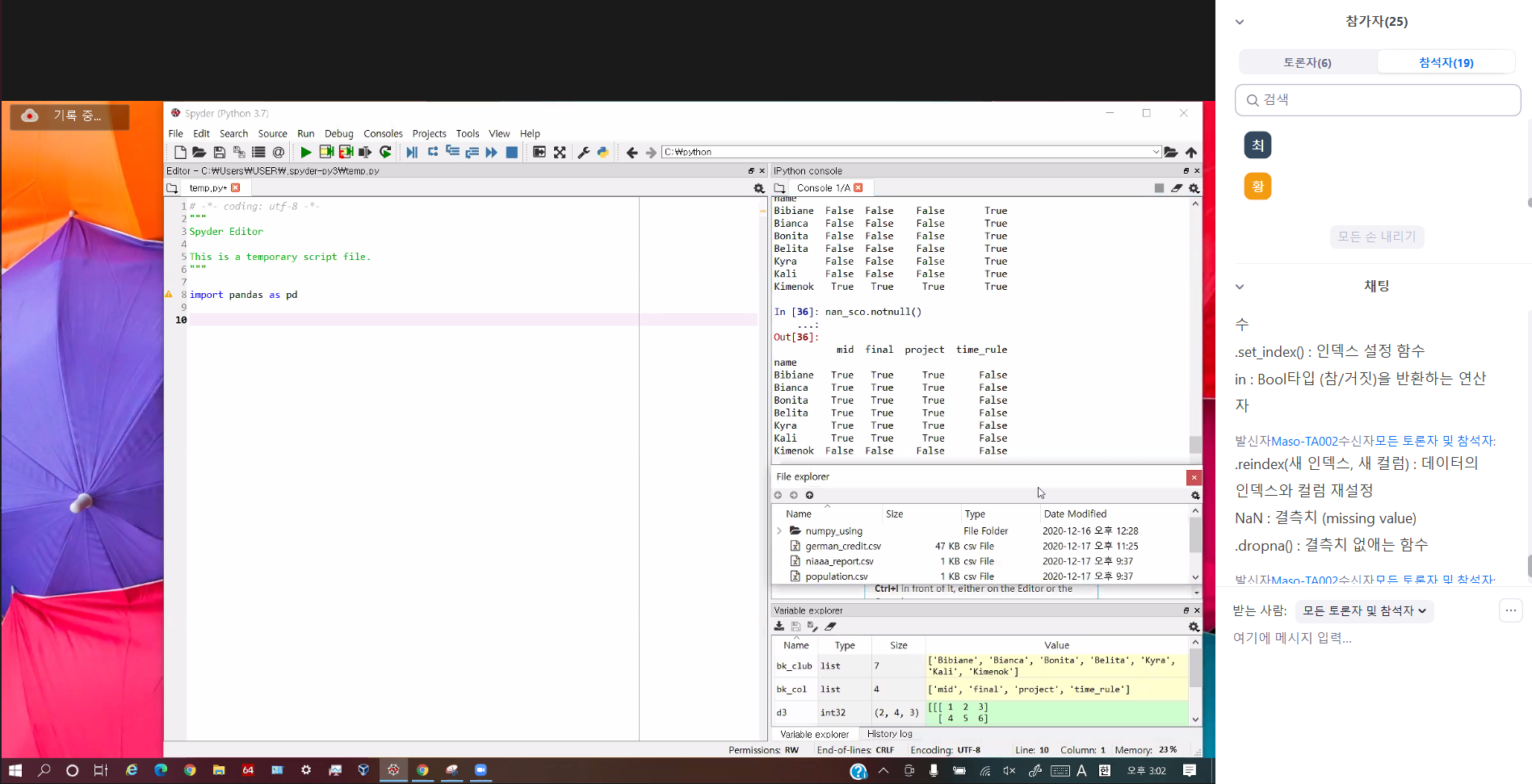The width and height of the screenshot is (1532, 784).
Task: Click the participant 검색 search field
Action: 1378,100
